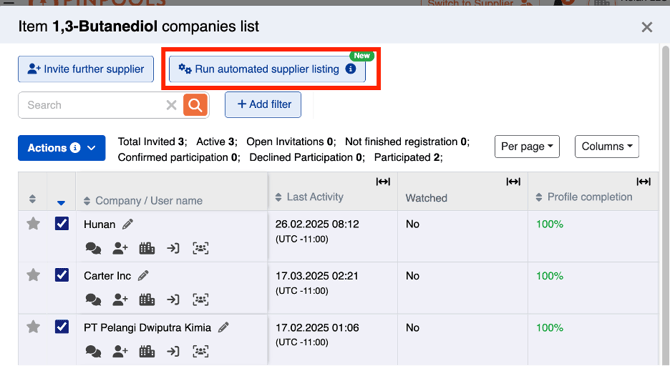Click login arrow icon for Hunan
The height and width of the screenshot is (366, 670).
pos(173,248)
